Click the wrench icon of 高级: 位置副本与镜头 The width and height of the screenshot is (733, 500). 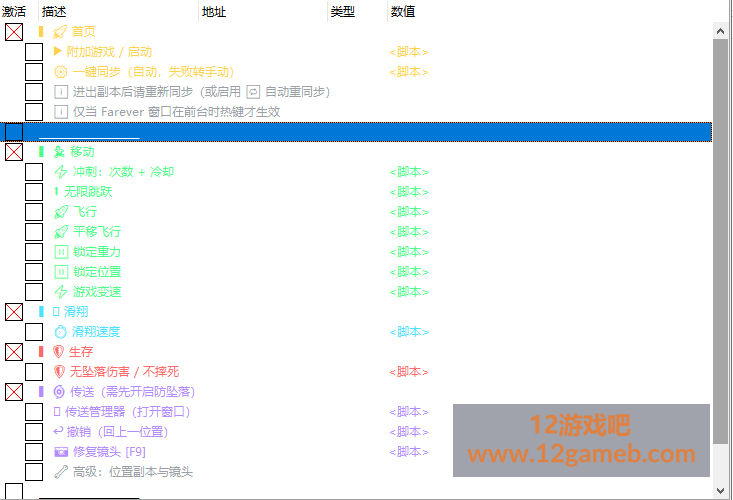tap(61, 472)
